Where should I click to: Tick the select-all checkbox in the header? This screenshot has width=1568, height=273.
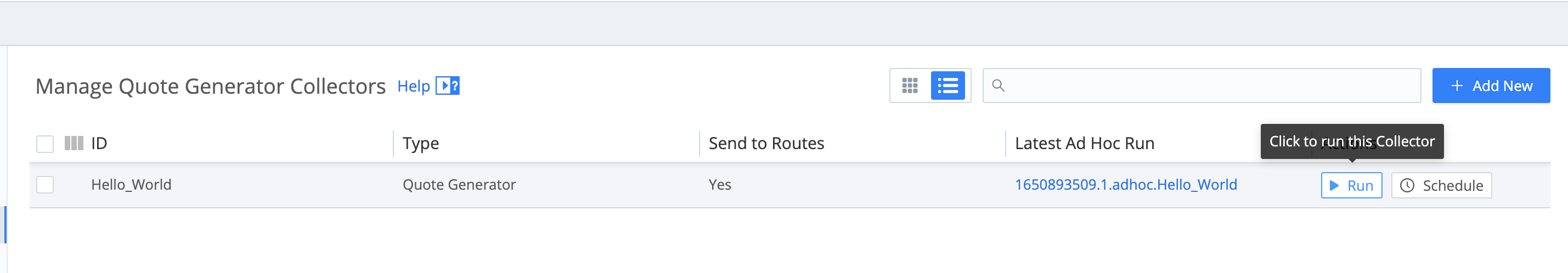(45, 144)
